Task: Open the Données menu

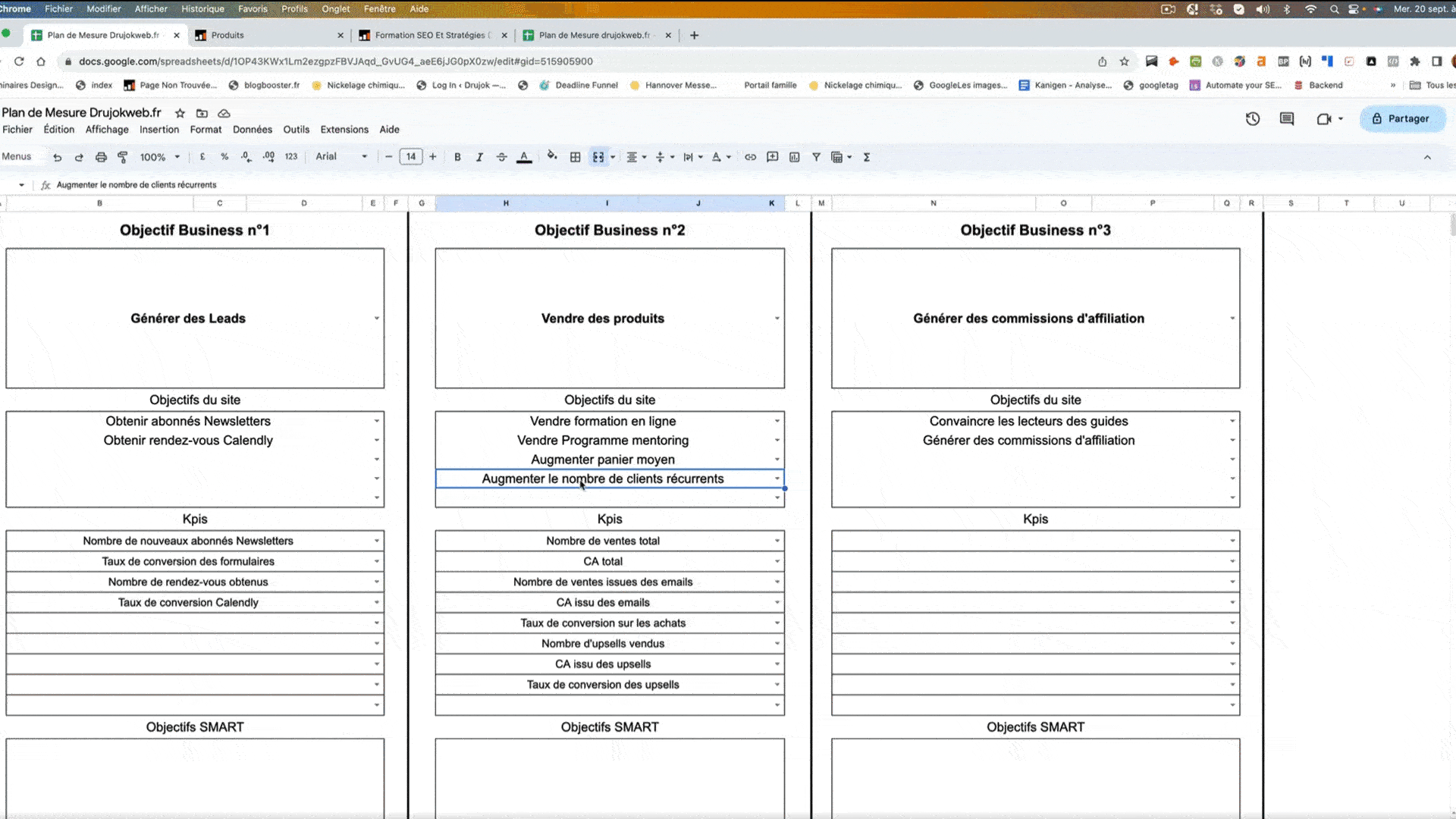Action: coord(253,130)
